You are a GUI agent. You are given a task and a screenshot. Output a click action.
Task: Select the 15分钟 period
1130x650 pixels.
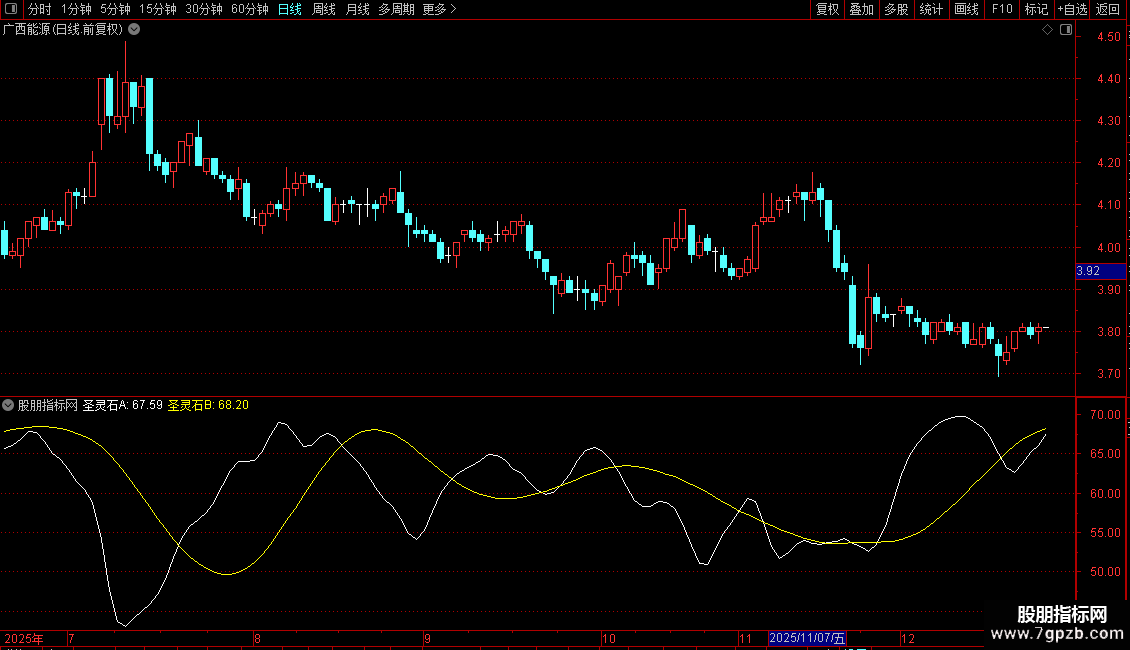coord(158,9)
